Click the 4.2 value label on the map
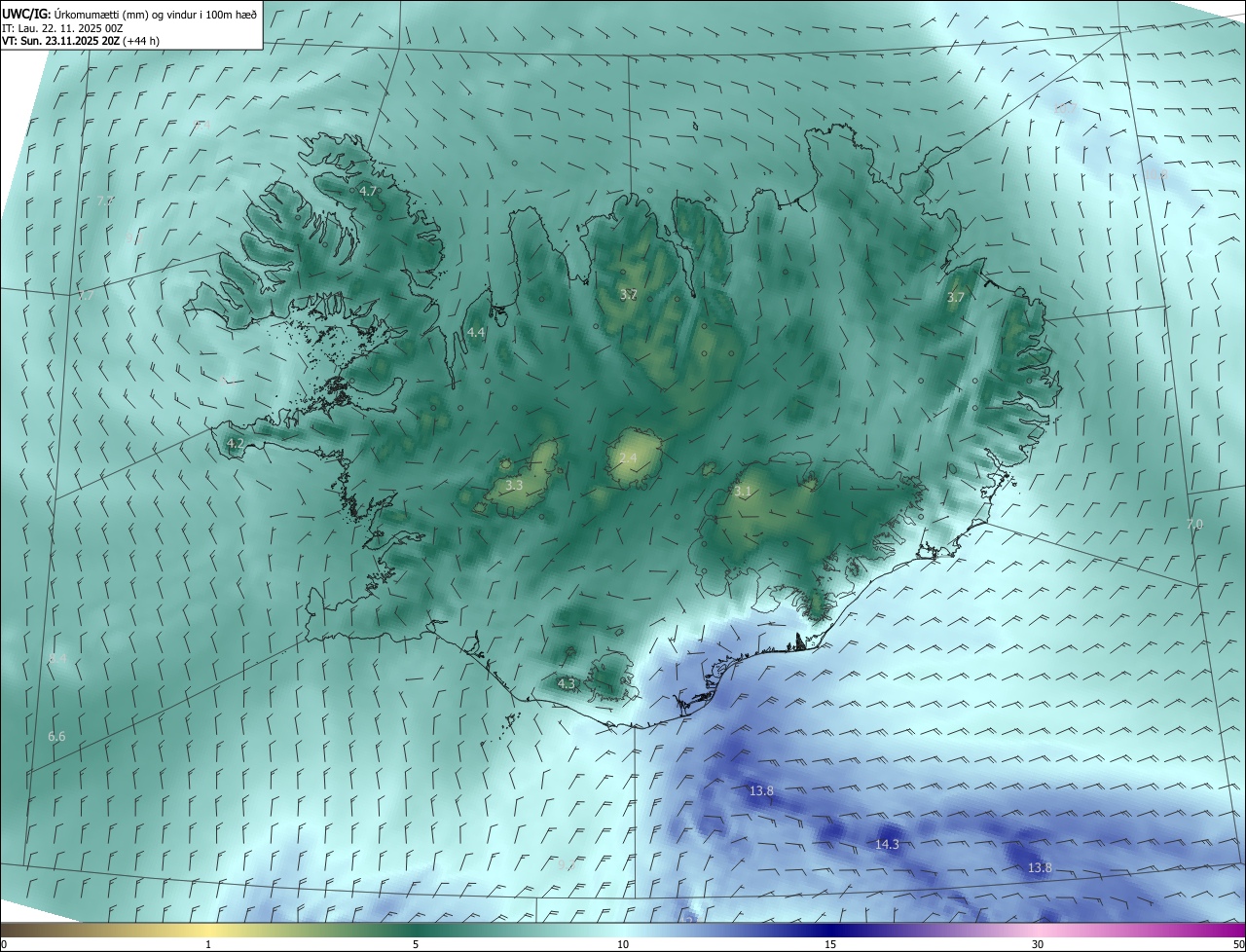This screenshot has width=1246, height=952. [235, 443]
